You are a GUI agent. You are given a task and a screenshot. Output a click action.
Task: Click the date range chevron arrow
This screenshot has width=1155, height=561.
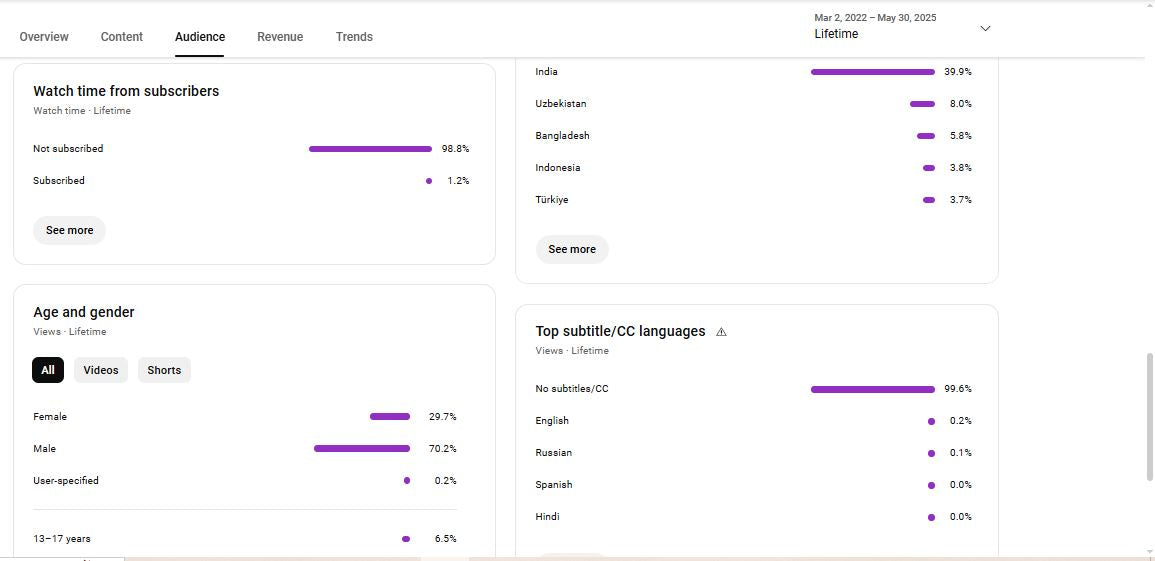985,28
